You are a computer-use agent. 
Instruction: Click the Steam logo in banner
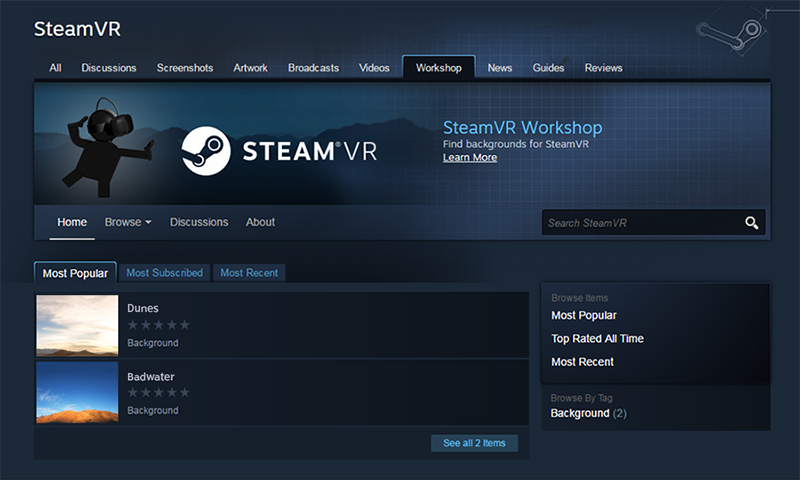point(207,151)
